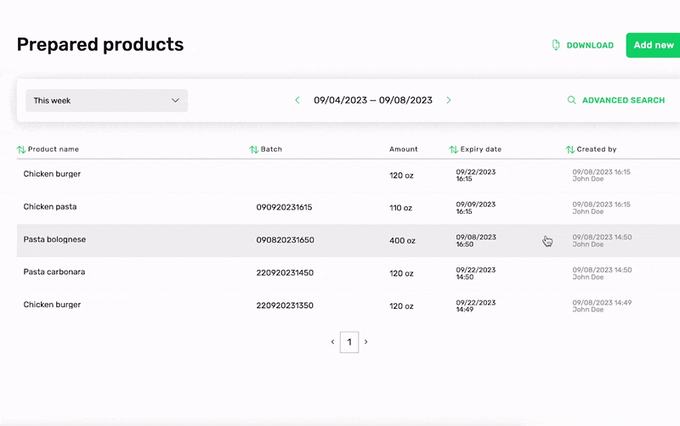Image resolution: width=680 pixels, height=426 pixels.
Task: Click batch number 220920231450
Action: pyautogui.click(x=285, y=273)
